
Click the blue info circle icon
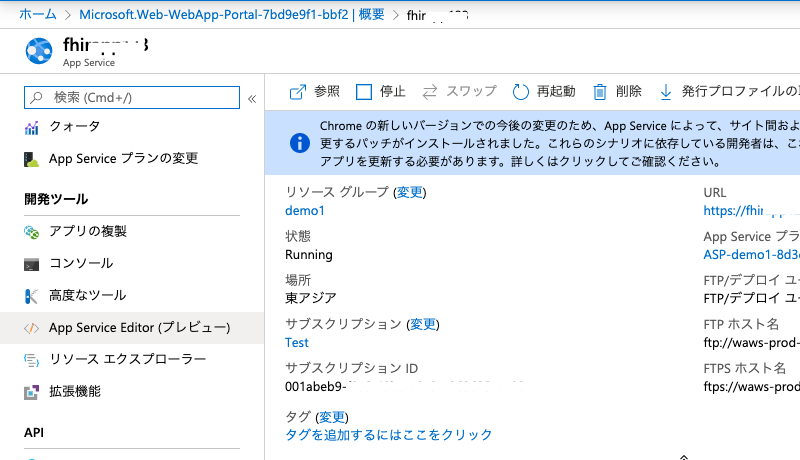point(300,143)
